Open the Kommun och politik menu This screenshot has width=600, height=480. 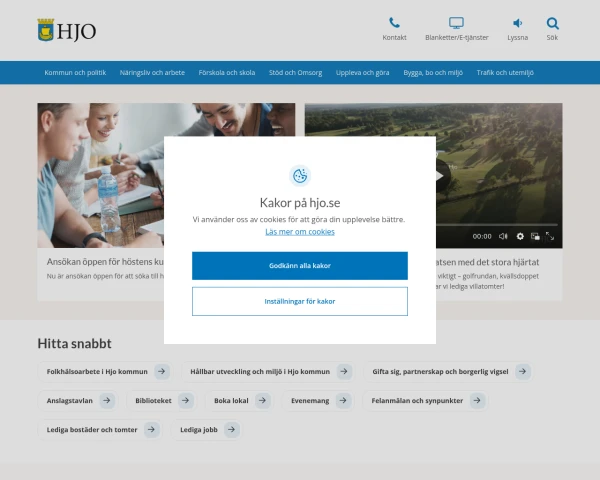point(75,73)
